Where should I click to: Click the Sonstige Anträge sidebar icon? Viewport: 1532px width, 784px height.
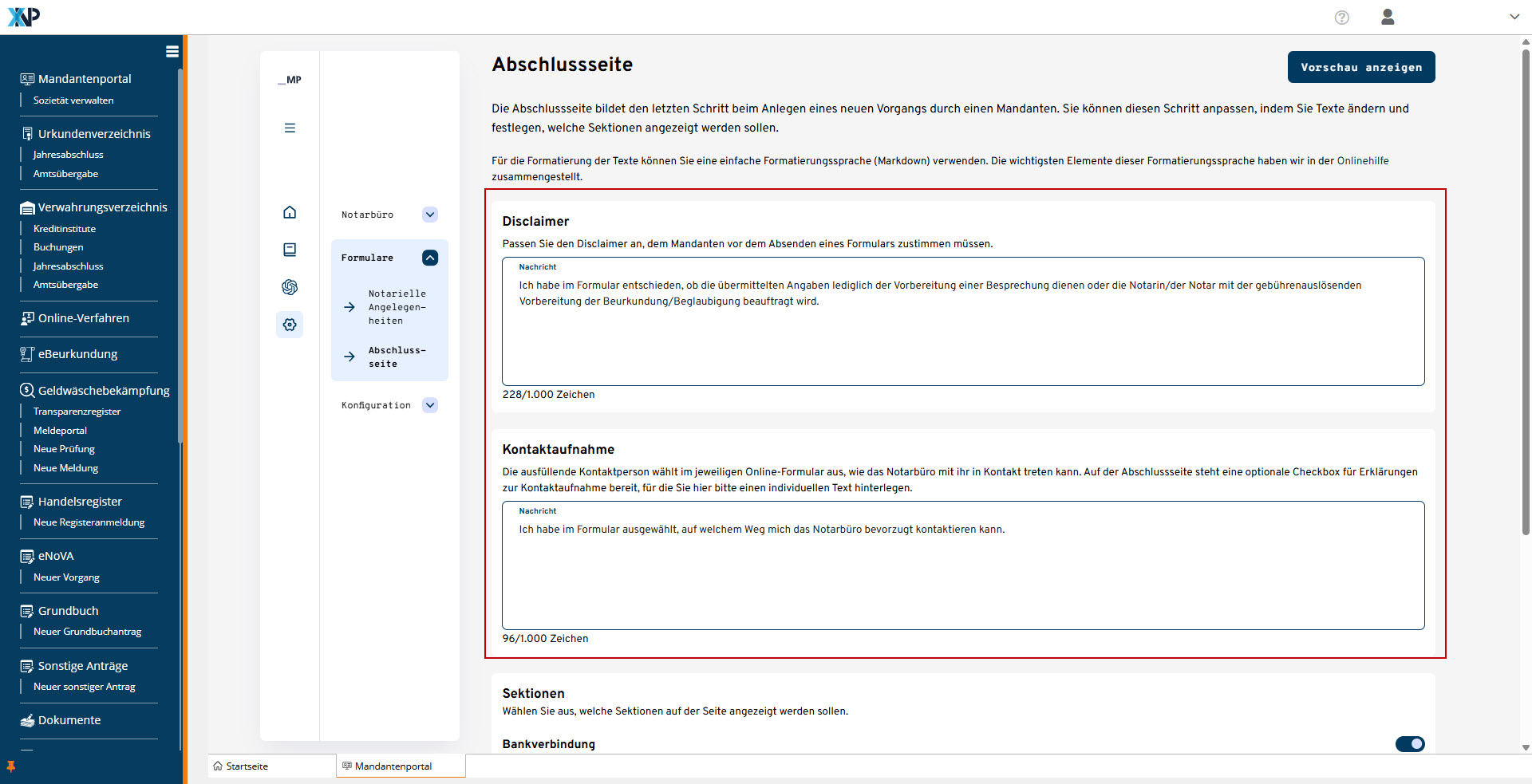pyautogui.click(x=27, y=666)
